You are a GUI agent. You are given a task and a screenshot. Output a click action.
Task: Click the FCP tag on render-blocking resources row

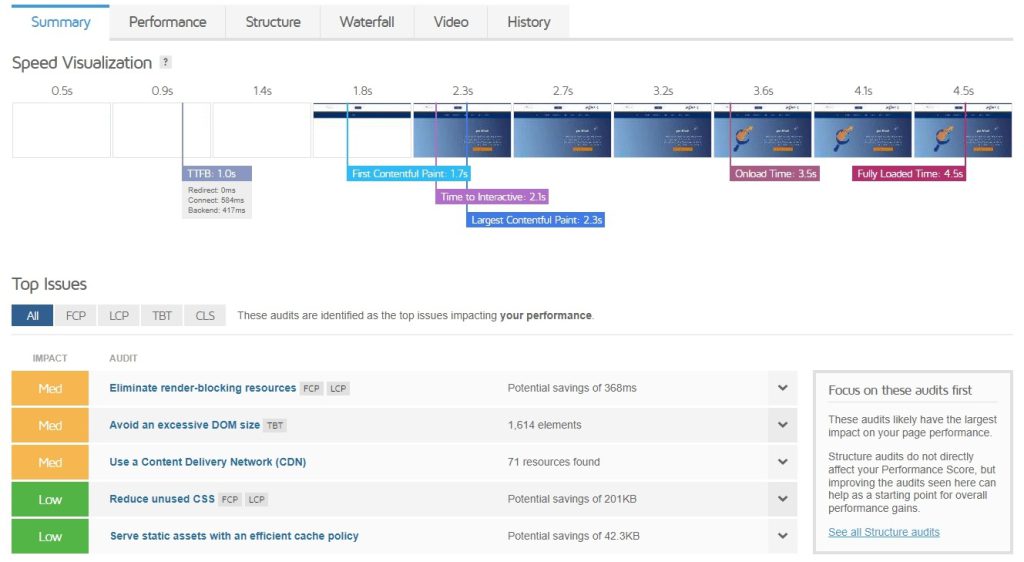312,388
